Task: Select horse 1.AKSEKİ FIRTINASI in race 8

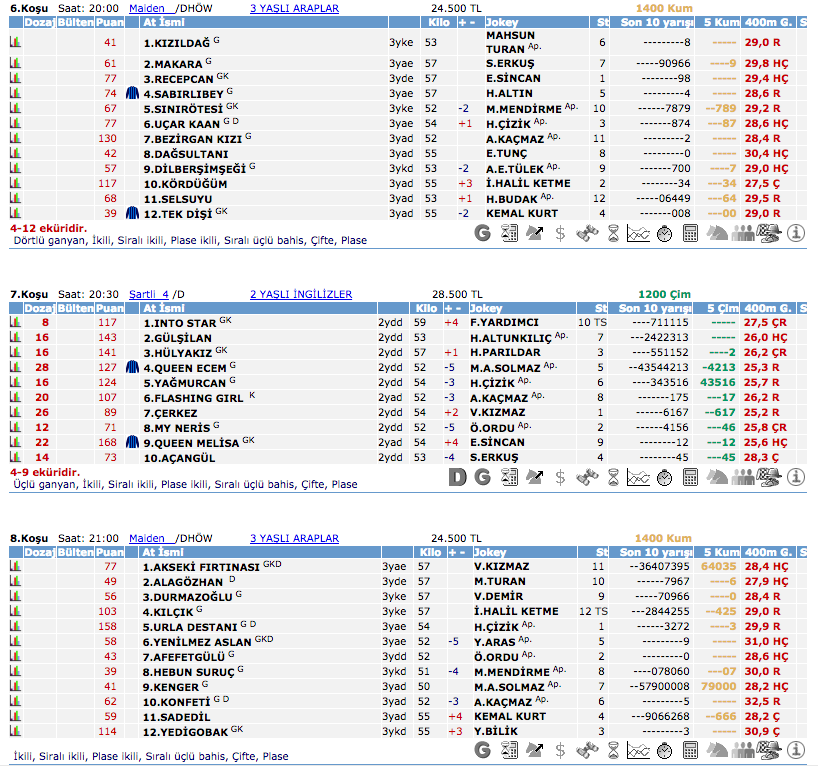Action: click(201, 567)
